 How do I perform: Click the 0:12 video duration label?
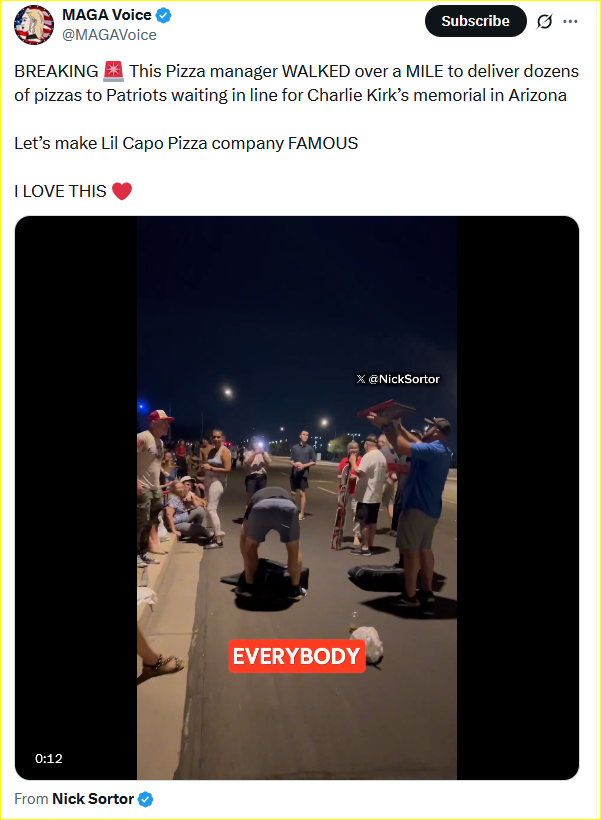point(49,758)
